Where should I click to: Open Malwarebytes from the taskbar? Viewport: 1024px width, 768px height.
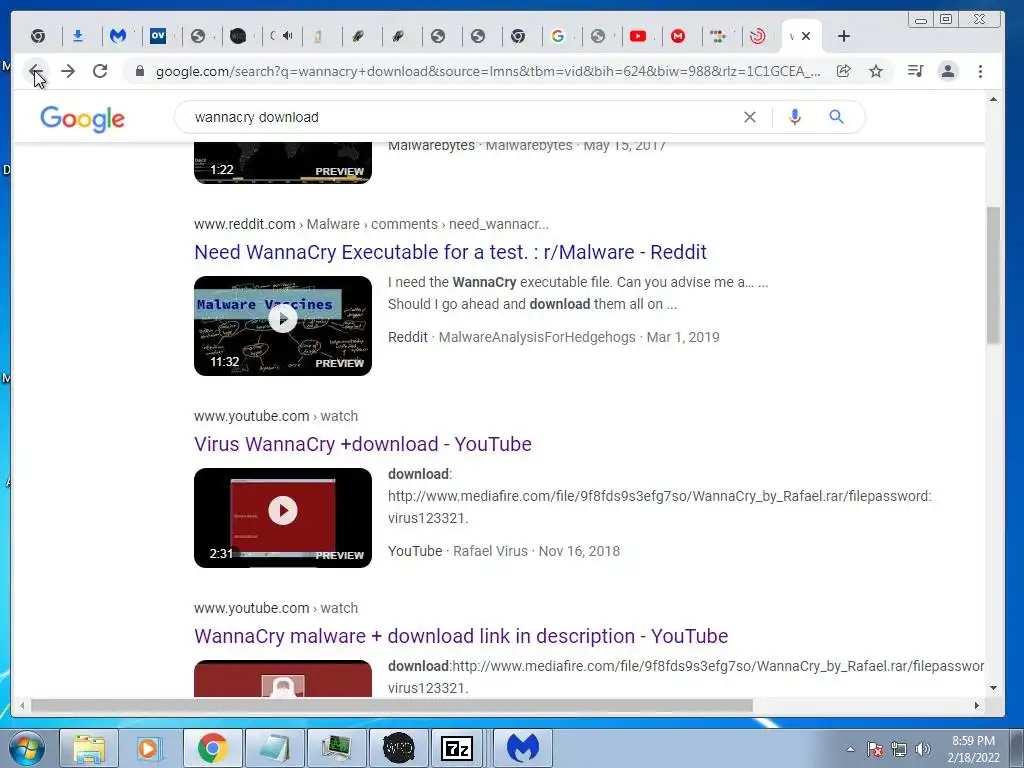click(x=523, y=748)
